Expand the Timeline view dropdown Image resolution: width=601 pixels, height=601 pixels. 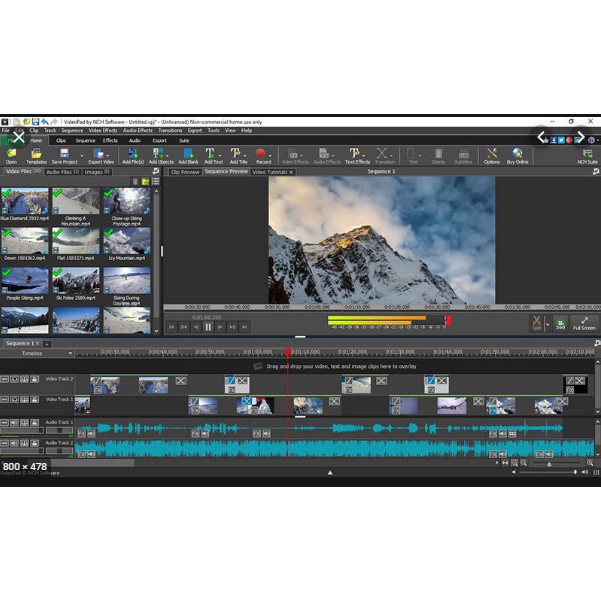(x=70, y=353)
